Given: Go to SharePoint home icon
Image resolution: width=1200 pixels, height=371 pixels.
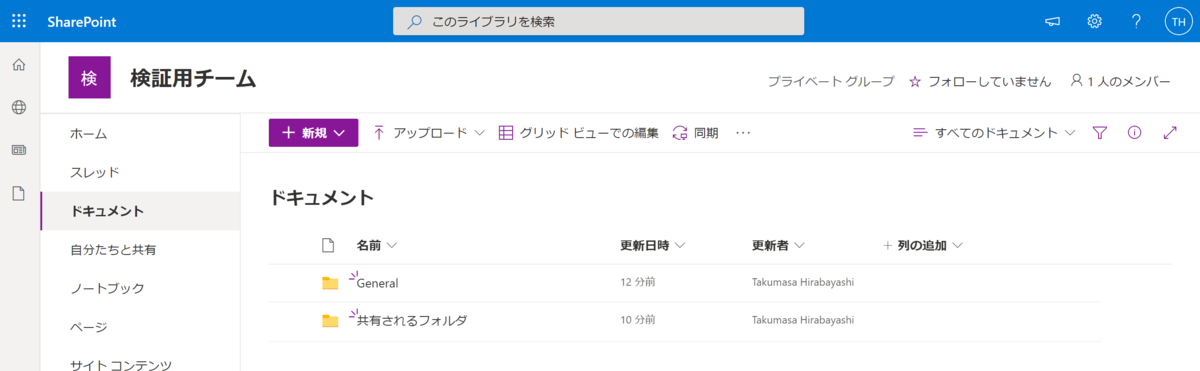Looking at the screenshot, I should [19, 65].
